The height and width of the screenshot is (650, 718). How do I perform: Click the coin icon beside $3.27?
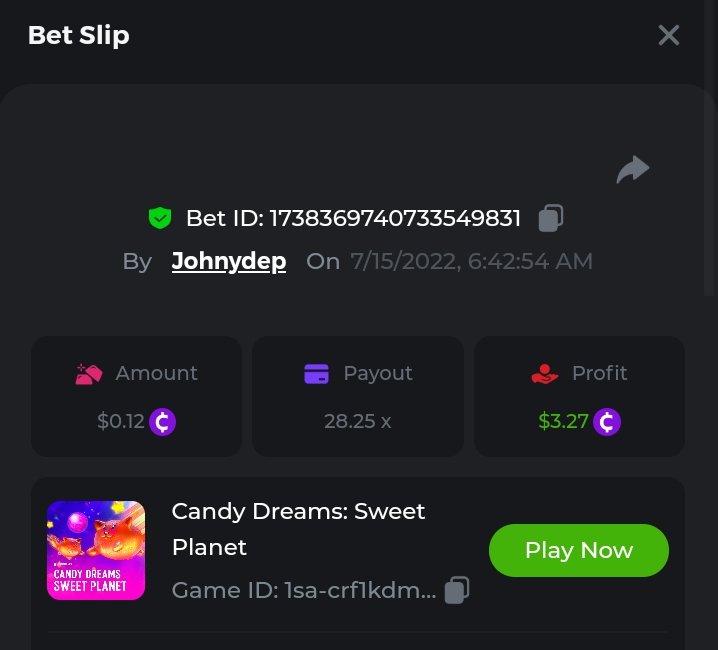tap(607, 422)
